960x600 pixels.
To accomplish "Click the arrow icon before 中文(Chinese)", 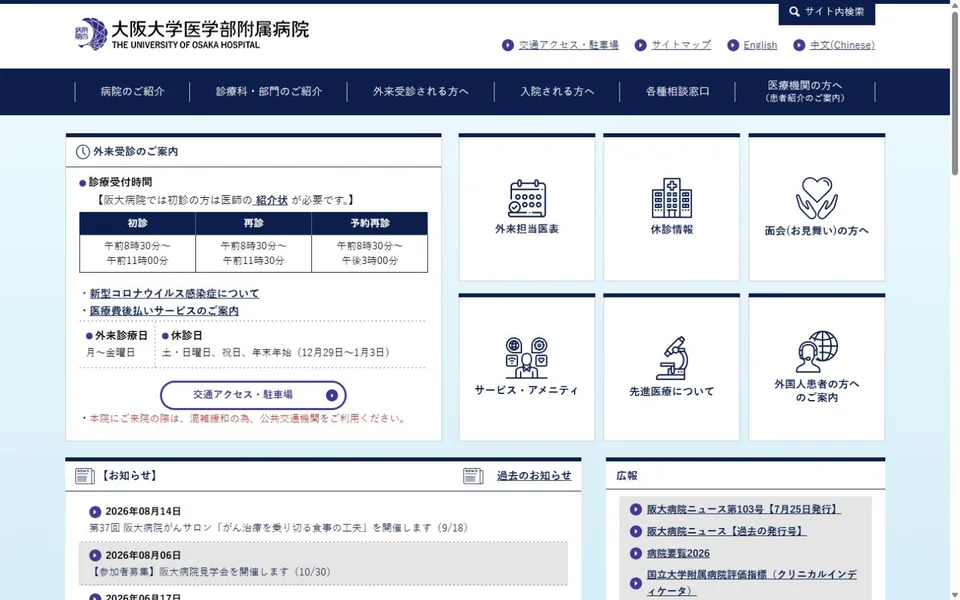I will [799, 45].
